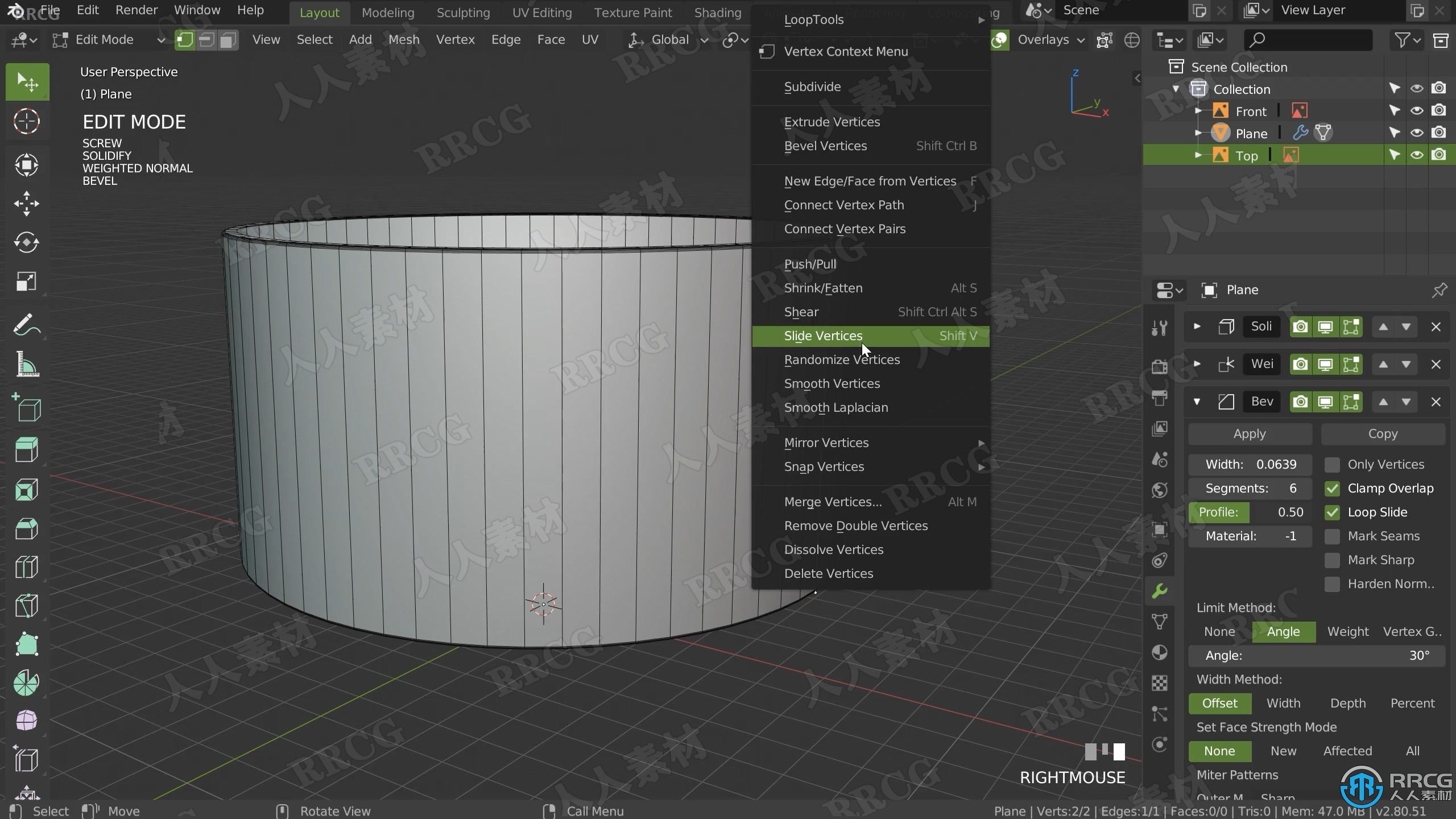
Task: Select Smooth Vertices from context menu
Action: [832, 383]
